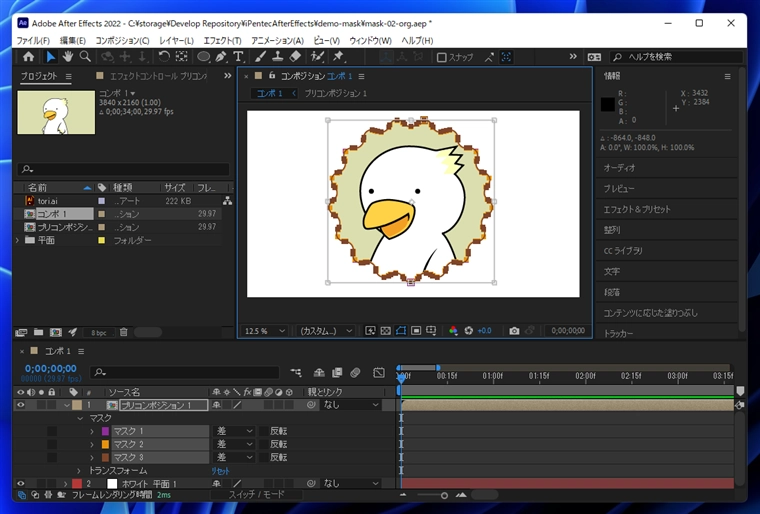Screen dimensions: 760x514
Task: Click the trash icon in Project panel
Action: point(123,332)
